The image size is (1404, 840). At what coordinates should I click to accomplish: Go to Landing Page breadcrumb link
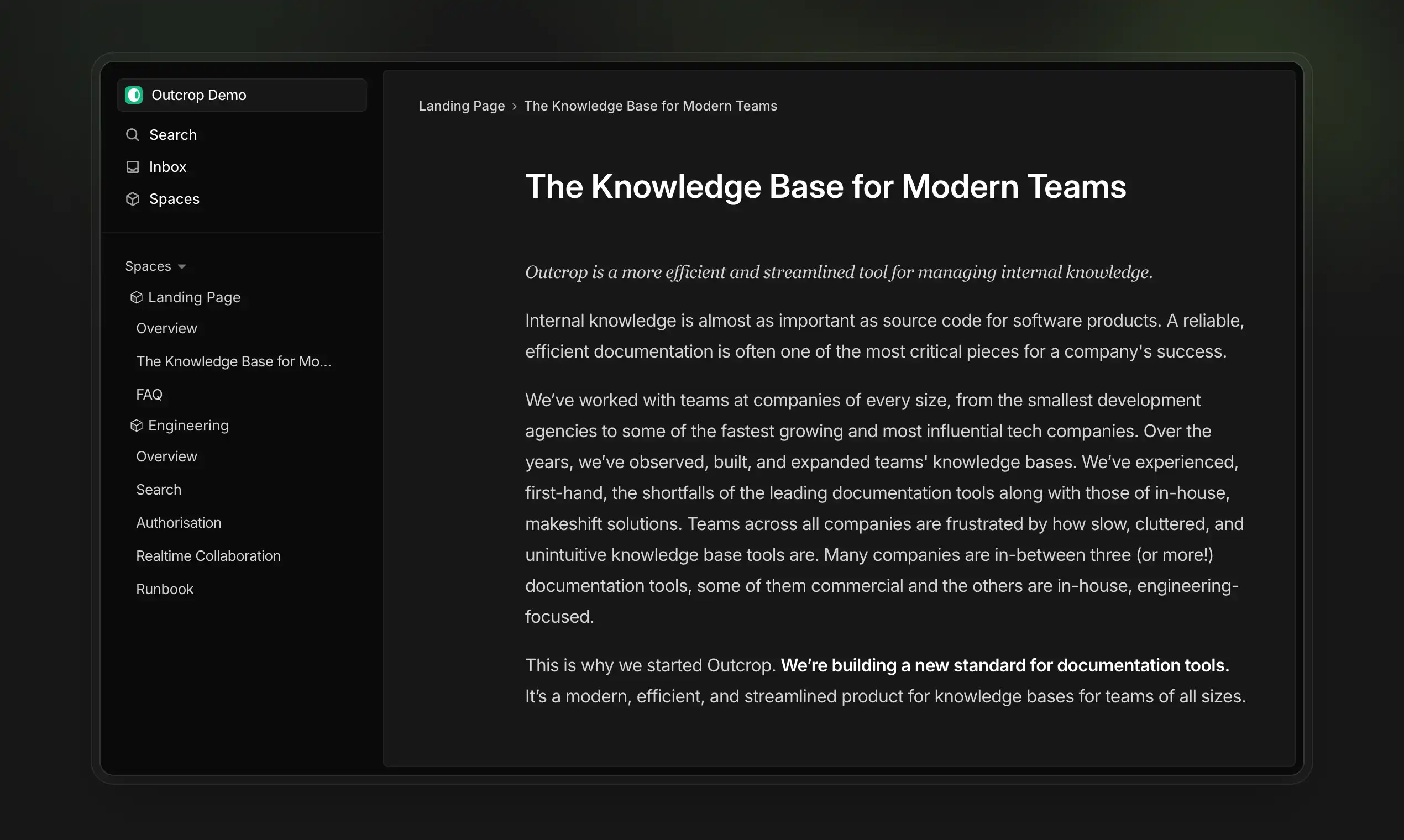pos(462,107)
